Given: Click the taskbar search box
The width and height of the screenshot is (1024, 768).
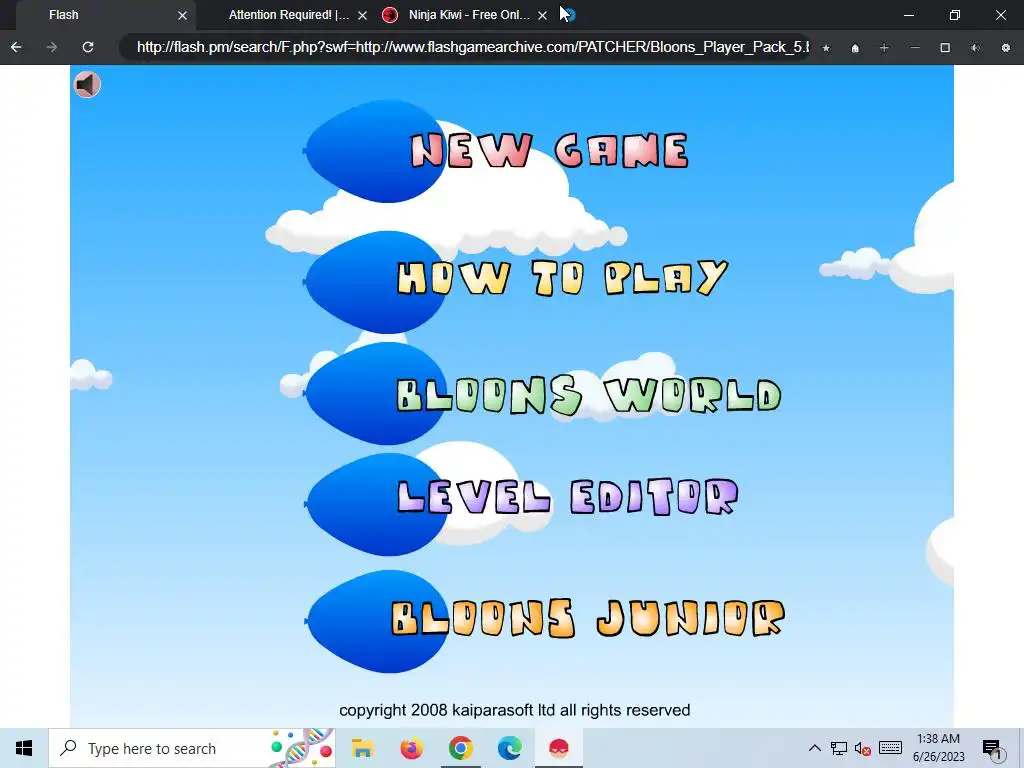Looking at the screenshot, I should [x=191, y=748].
